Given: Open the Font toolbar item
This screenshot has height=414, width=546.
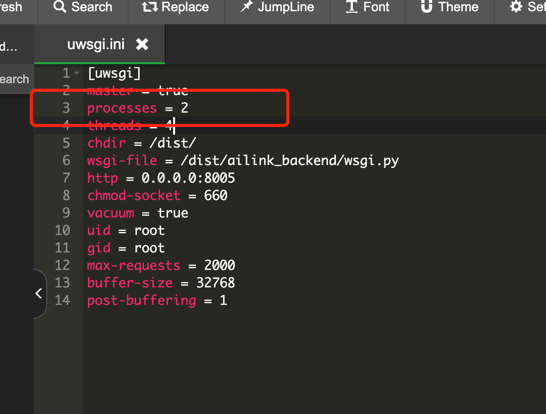Looking at the screenshot, I should (367, 7).
